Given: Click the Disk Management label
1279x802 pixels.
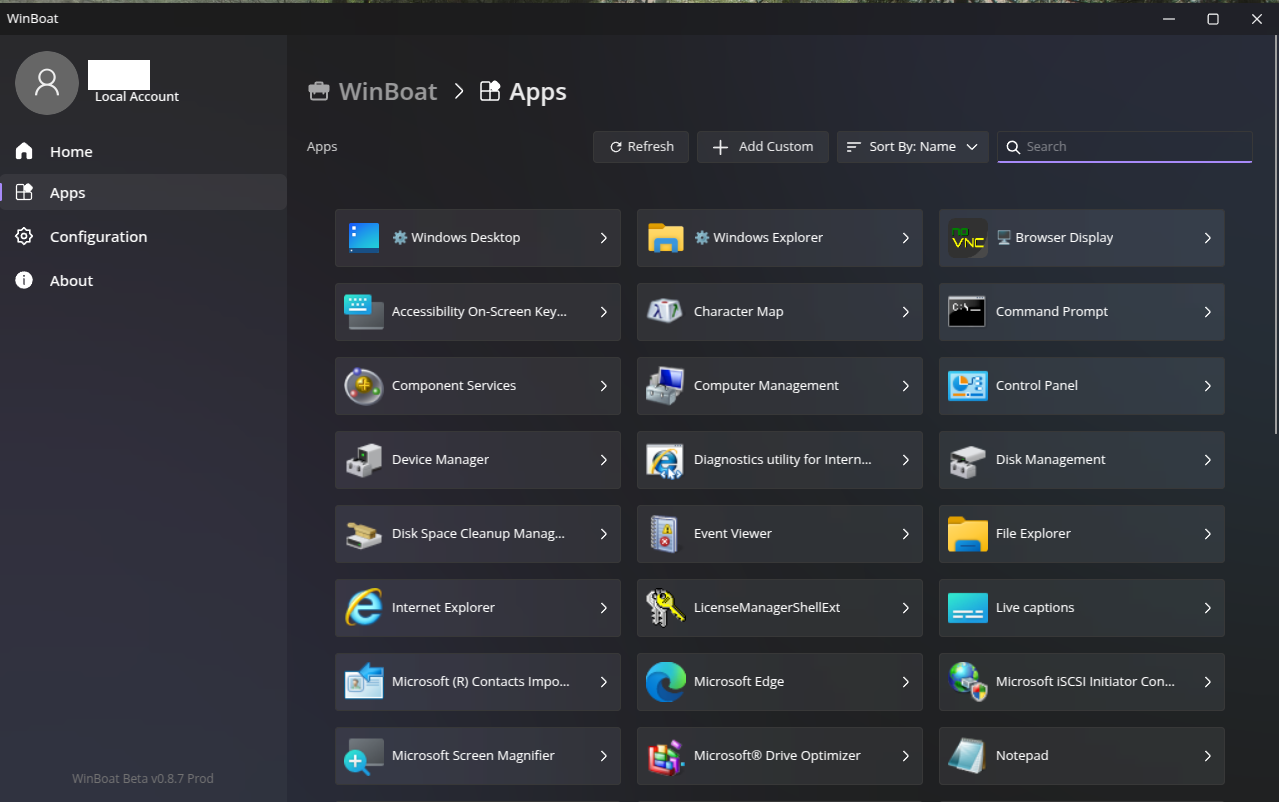Looking at the screenshot, I should point(1051,460).
